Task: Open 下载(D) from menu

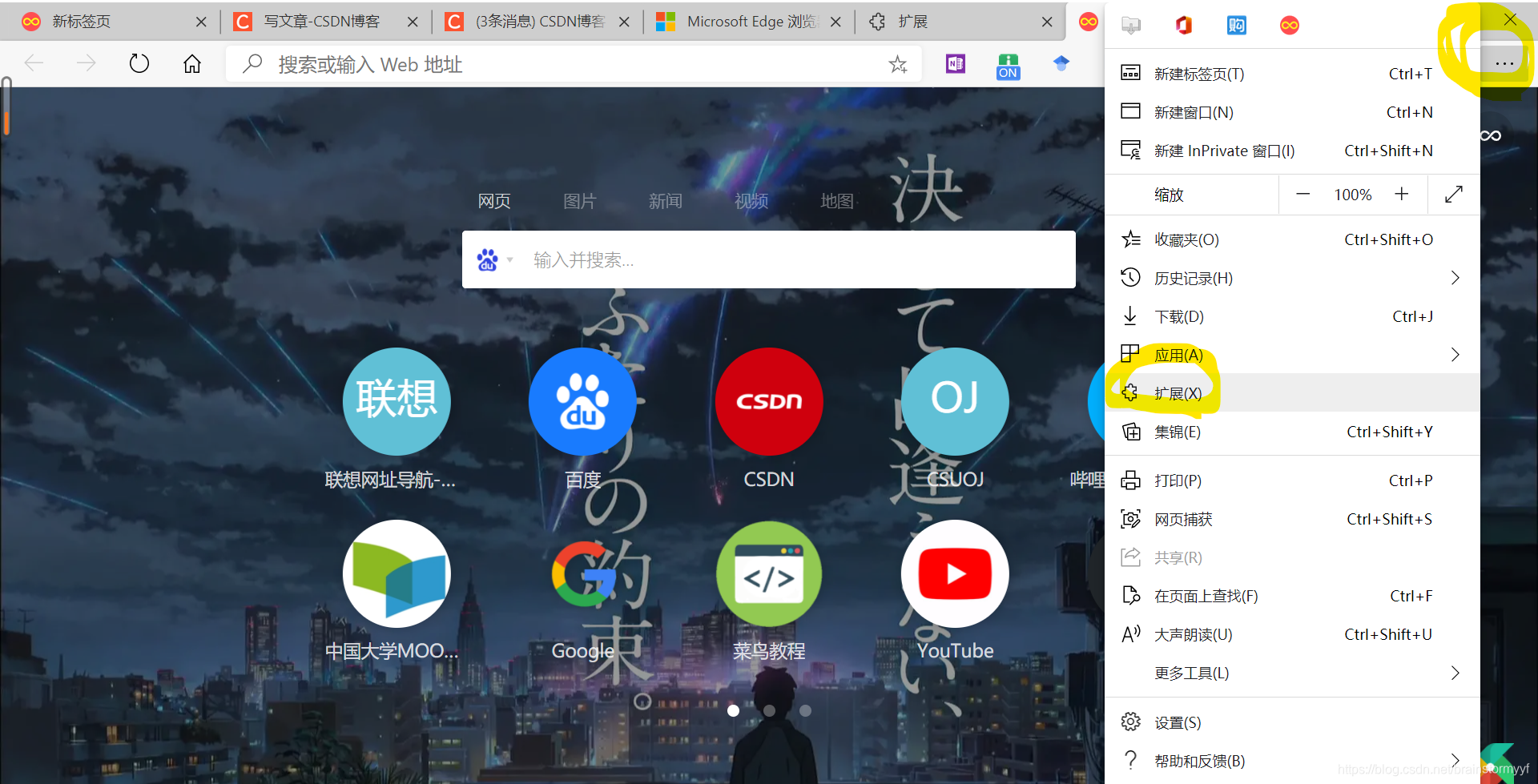Action: 1292,316
